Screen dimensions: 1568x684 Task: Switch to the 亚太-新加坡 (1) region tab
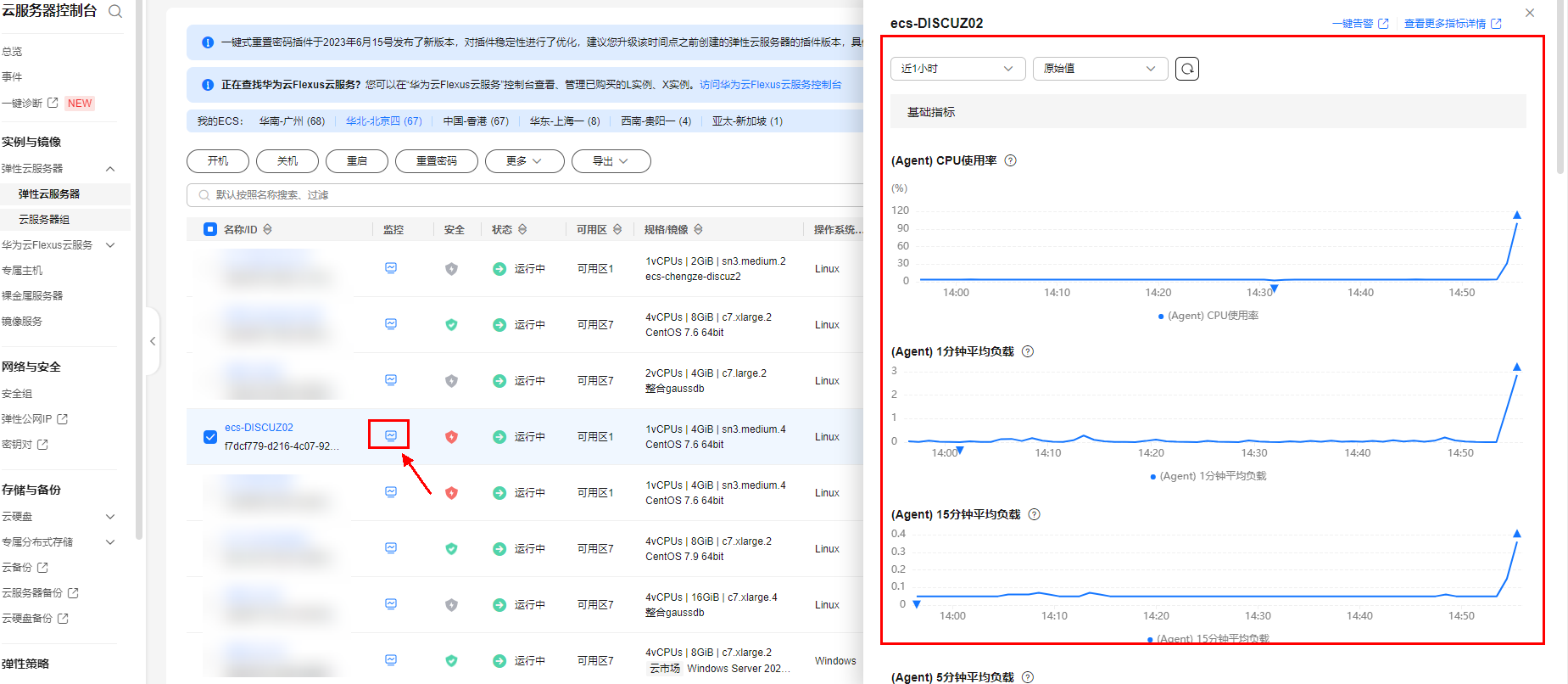pyautogui.click(x=747, y=121)
